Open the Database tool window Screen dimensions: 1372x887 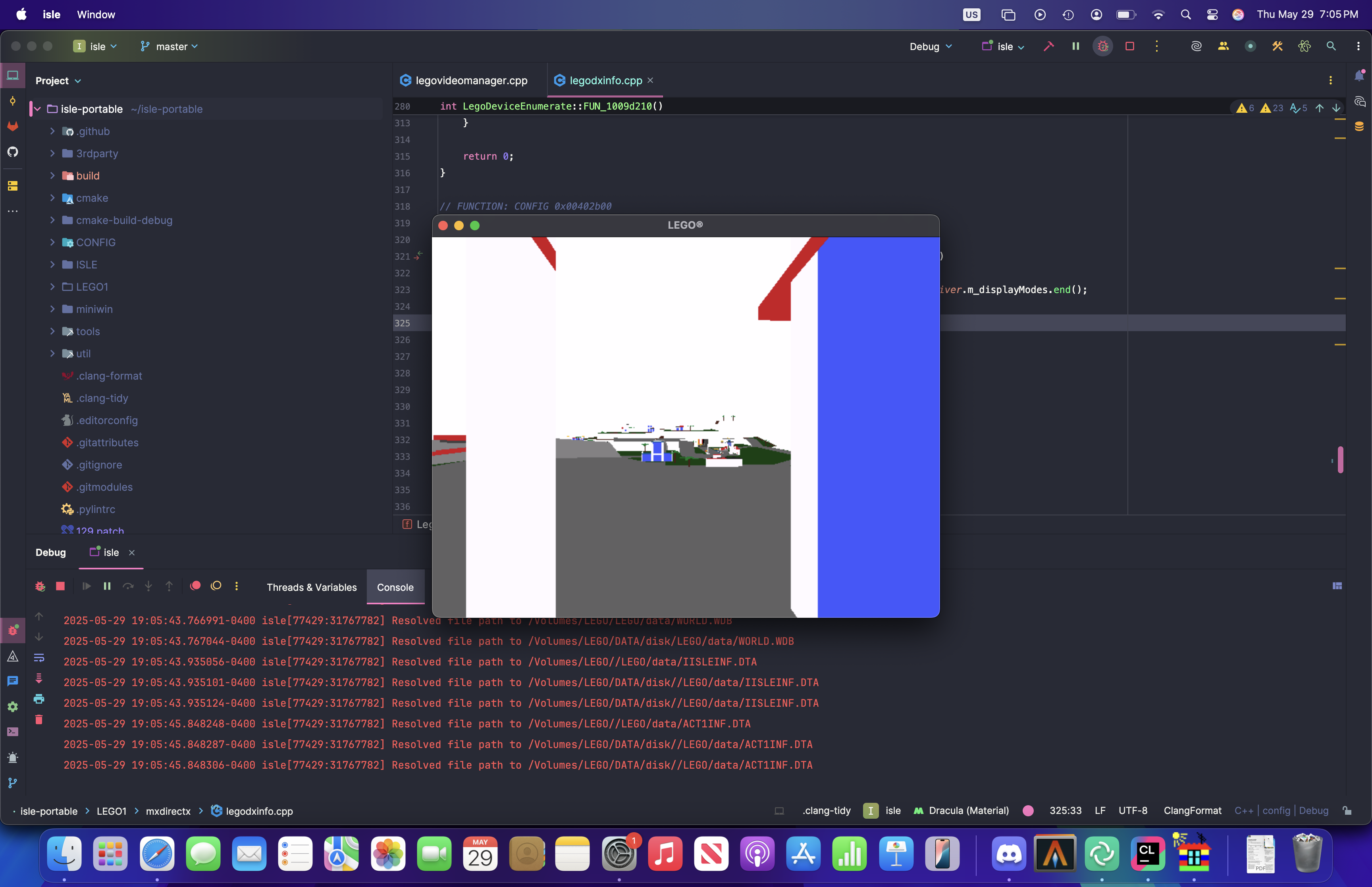(x=1359, y=126)
